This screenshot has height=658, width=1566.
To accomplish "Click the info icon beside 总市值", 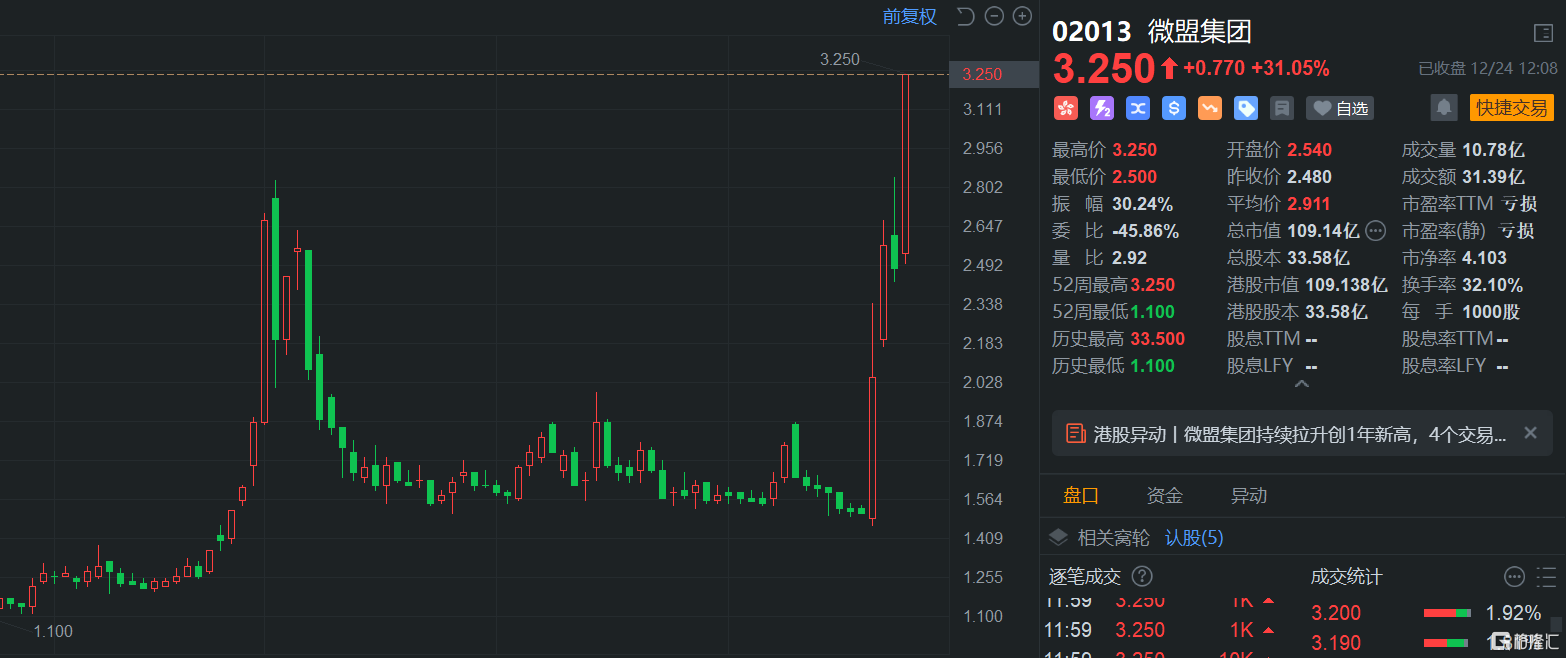I will (x=1376, y=231).
